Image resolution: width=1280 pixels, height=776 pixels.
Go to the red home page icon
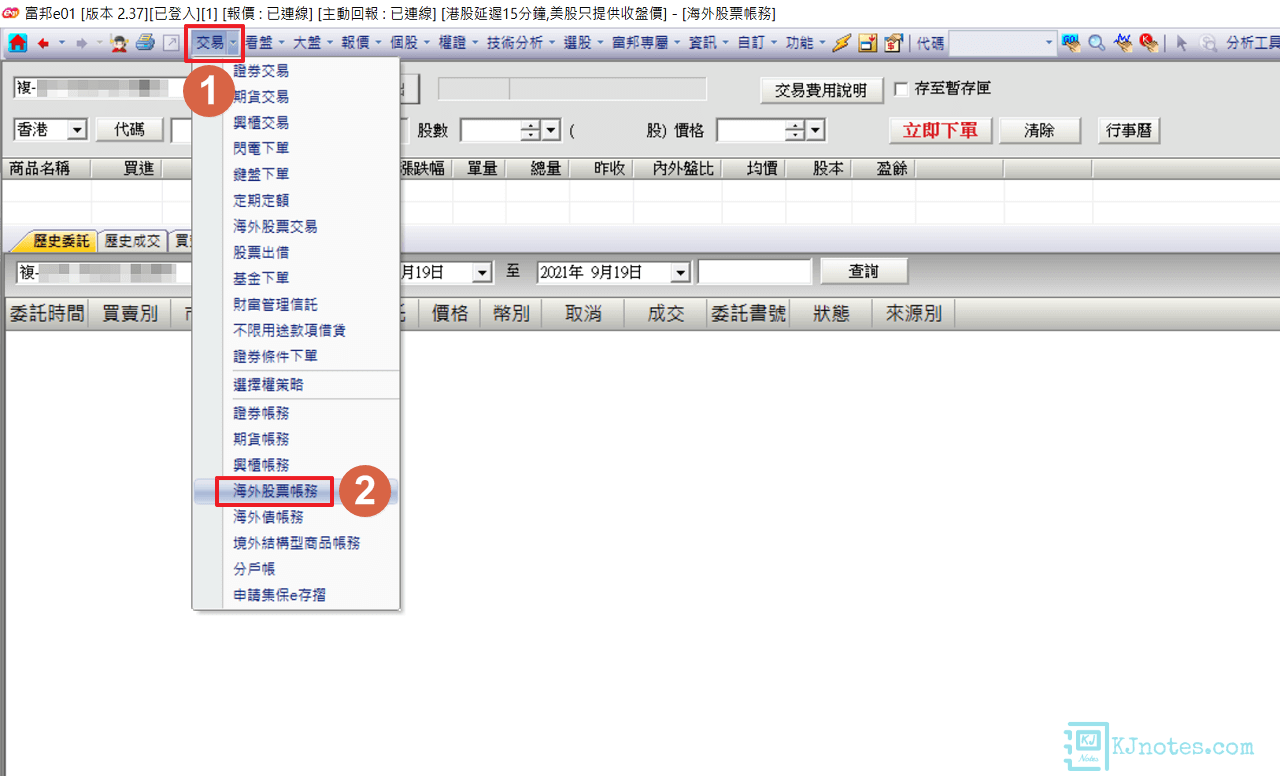(x=17, y=43)
